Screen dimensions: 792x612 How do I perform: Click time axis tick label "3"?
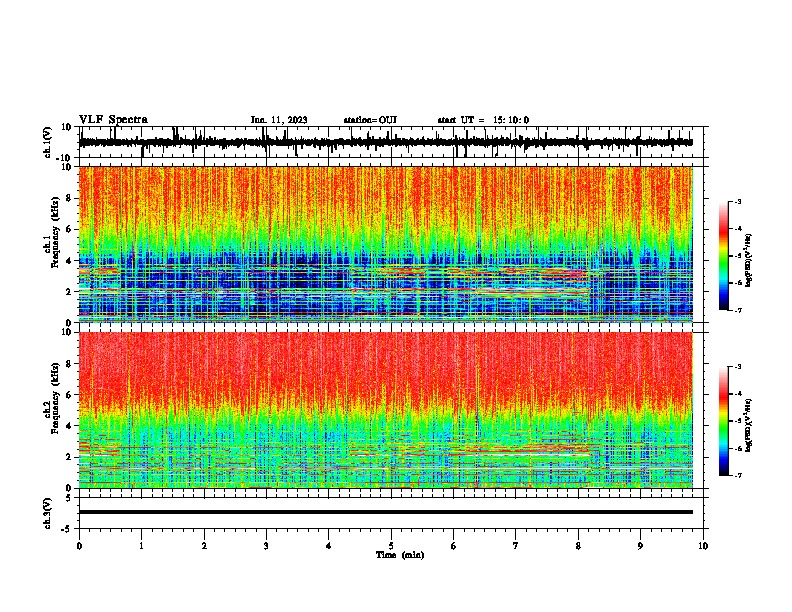[266, 546]
